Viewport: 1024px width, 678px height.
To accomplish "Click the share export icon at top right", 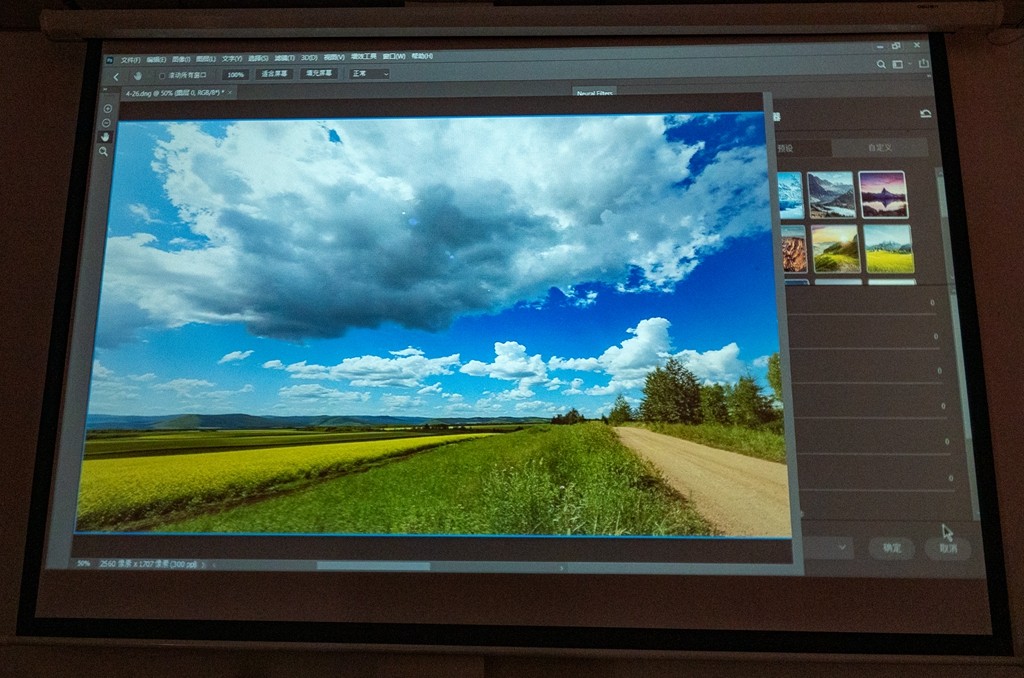I will pos(923,63).
